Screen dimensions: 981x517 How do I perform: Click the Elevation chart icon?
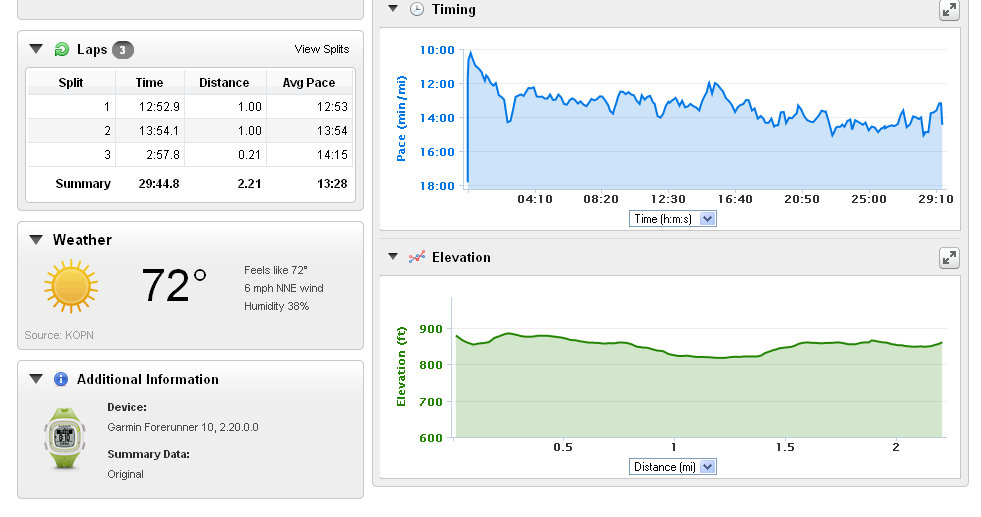417,257
